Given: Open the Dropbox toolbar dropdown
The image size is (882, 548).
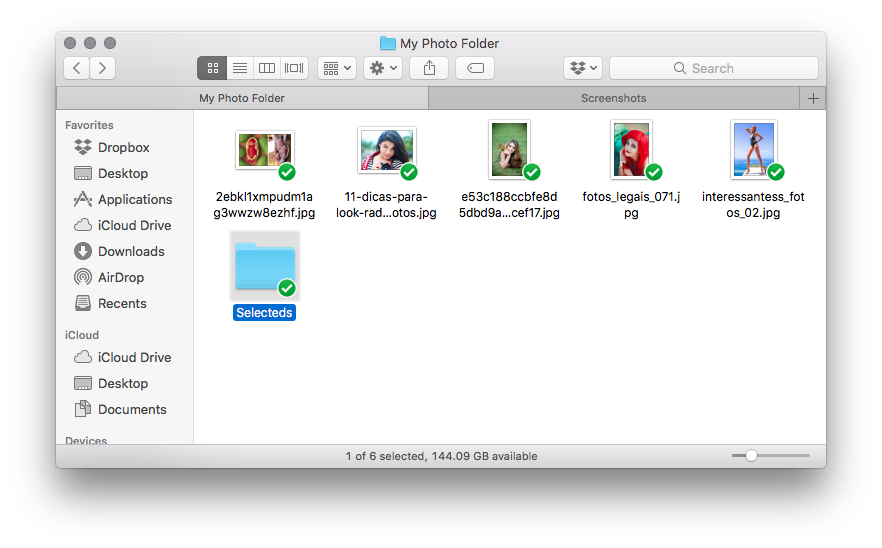Looking at the screenshot, I should point(583,68).
